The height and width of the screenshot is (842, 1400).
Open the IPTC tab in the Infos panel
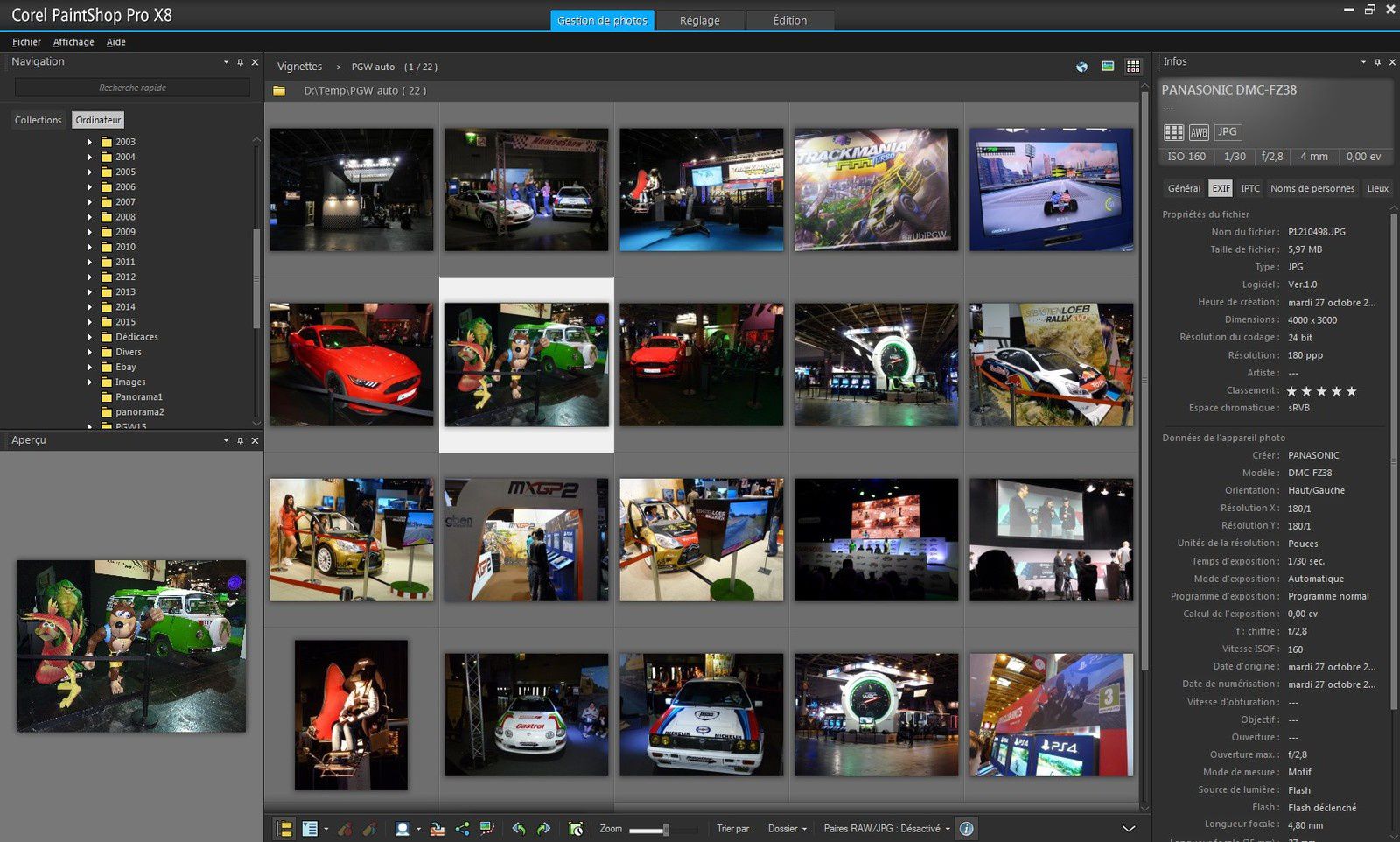(1250, 188)
